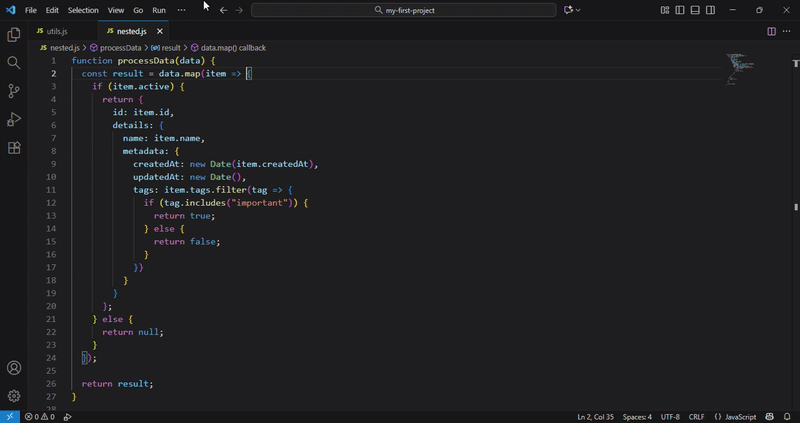Open the Run and Debug view
The height and width of the screenshot is (423, 800).
coord(14,119)
